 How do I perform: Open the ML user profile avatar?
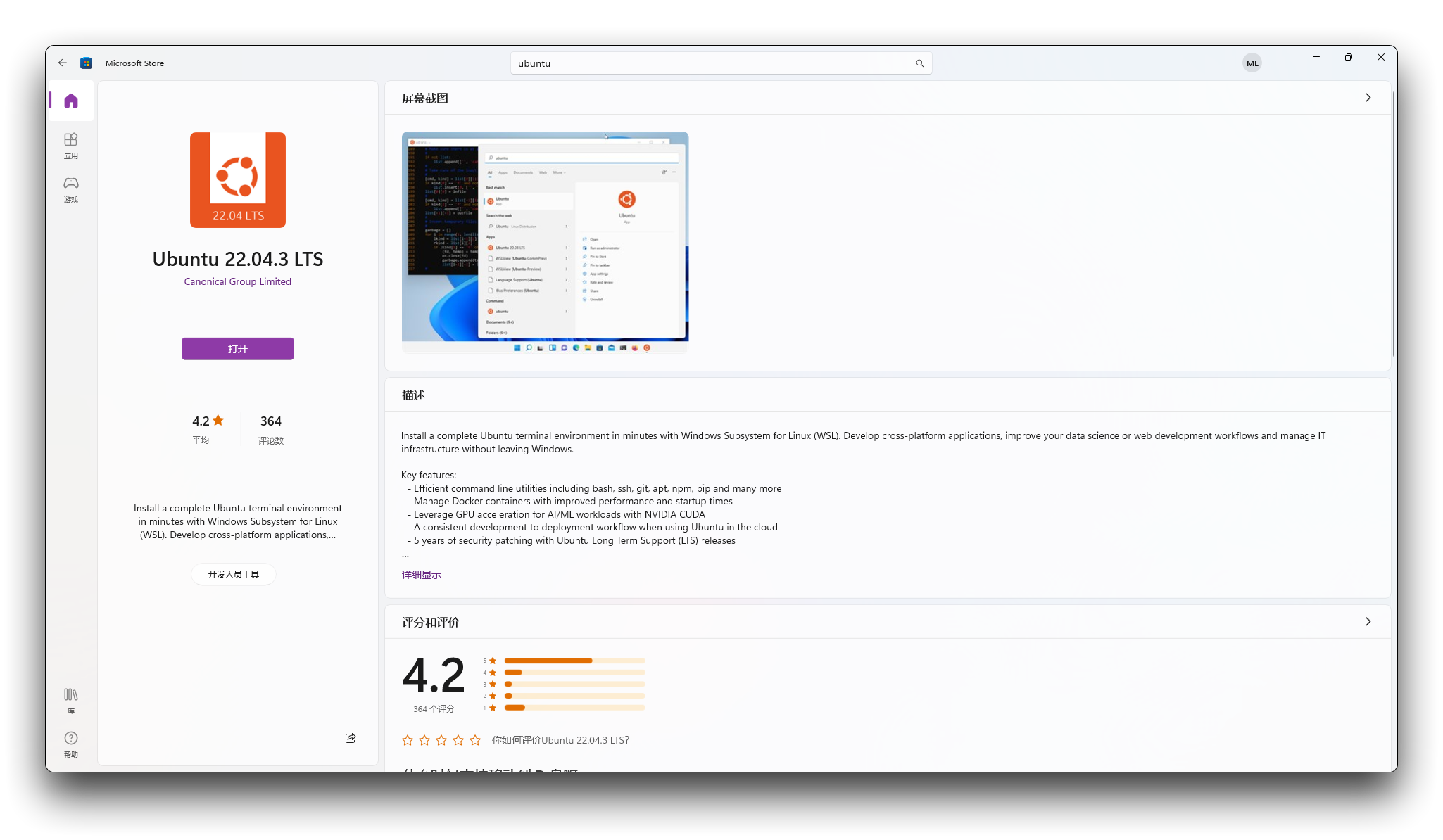pyautogui.click(x=1252, y=63)
